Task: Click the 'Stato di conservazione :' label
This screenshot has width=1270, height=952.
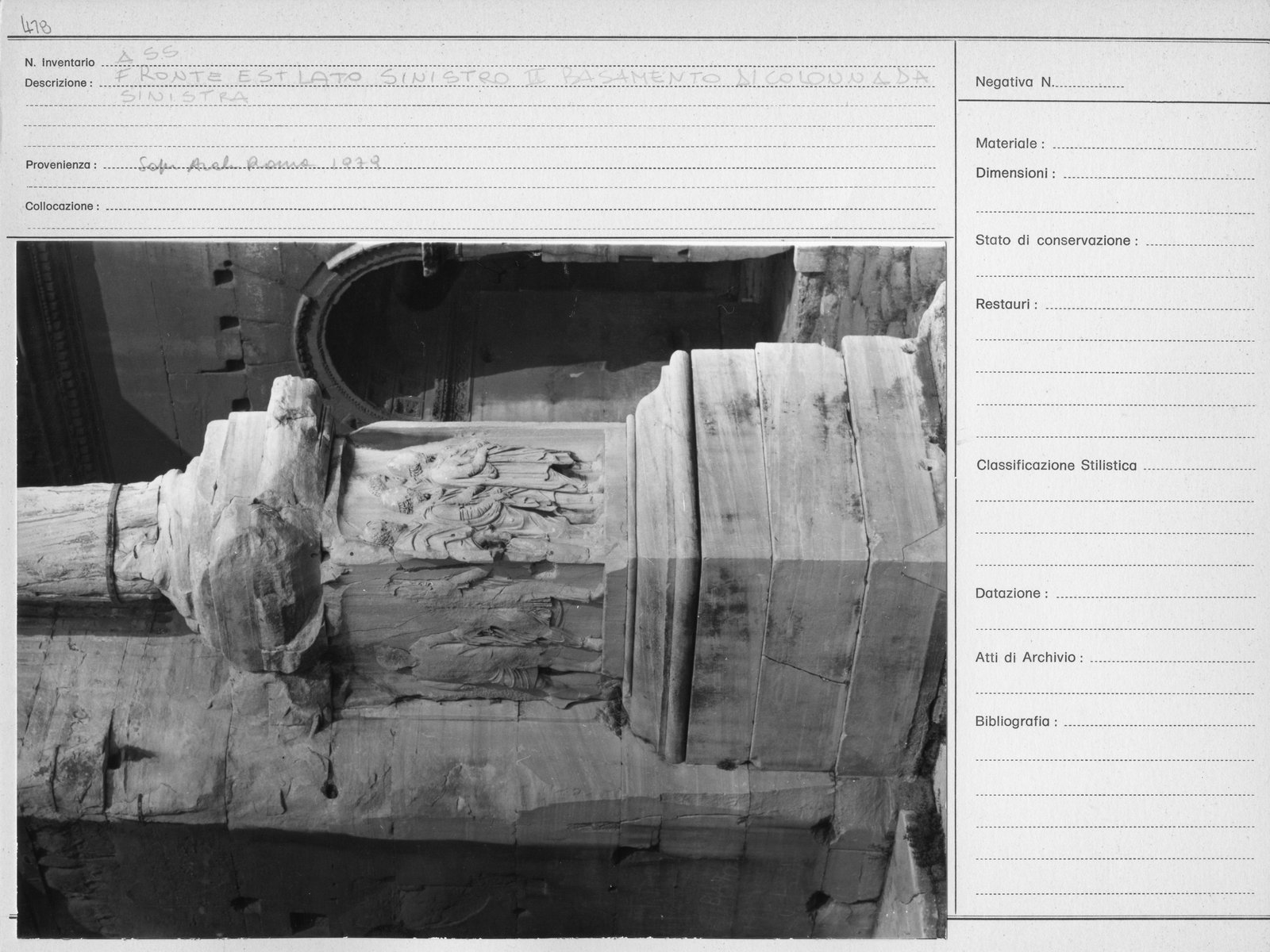Action: [1056, 240]
